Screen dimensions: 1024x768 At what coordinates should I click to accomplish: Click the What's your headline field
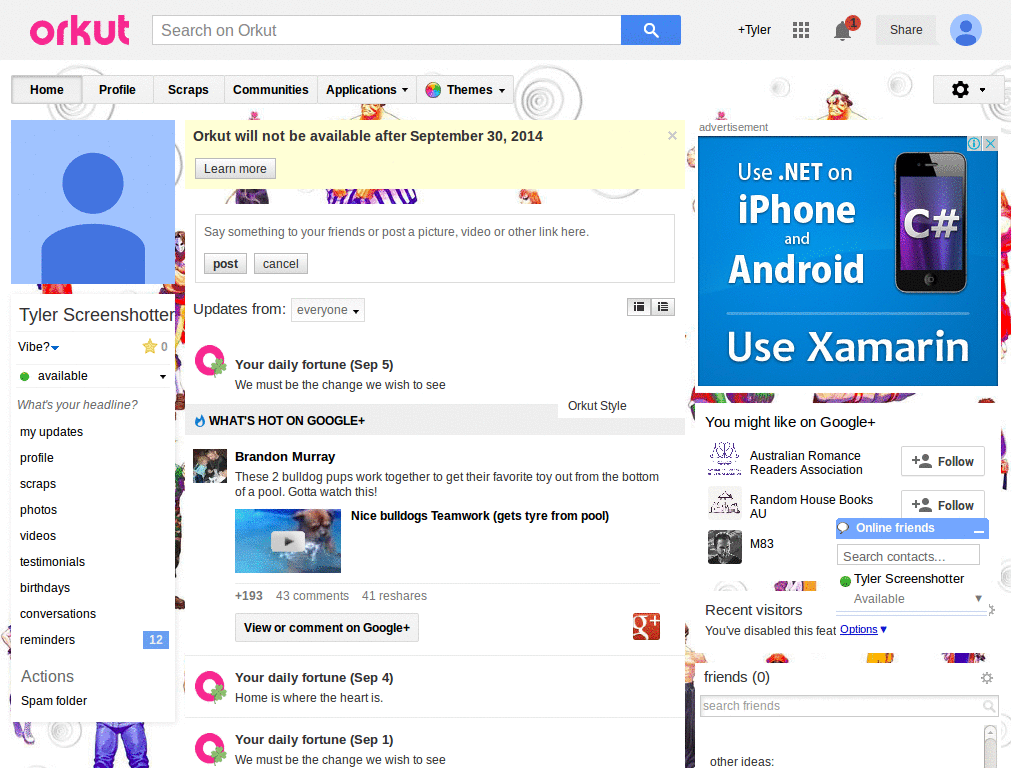pyautogui.click(x=77, y=405)
